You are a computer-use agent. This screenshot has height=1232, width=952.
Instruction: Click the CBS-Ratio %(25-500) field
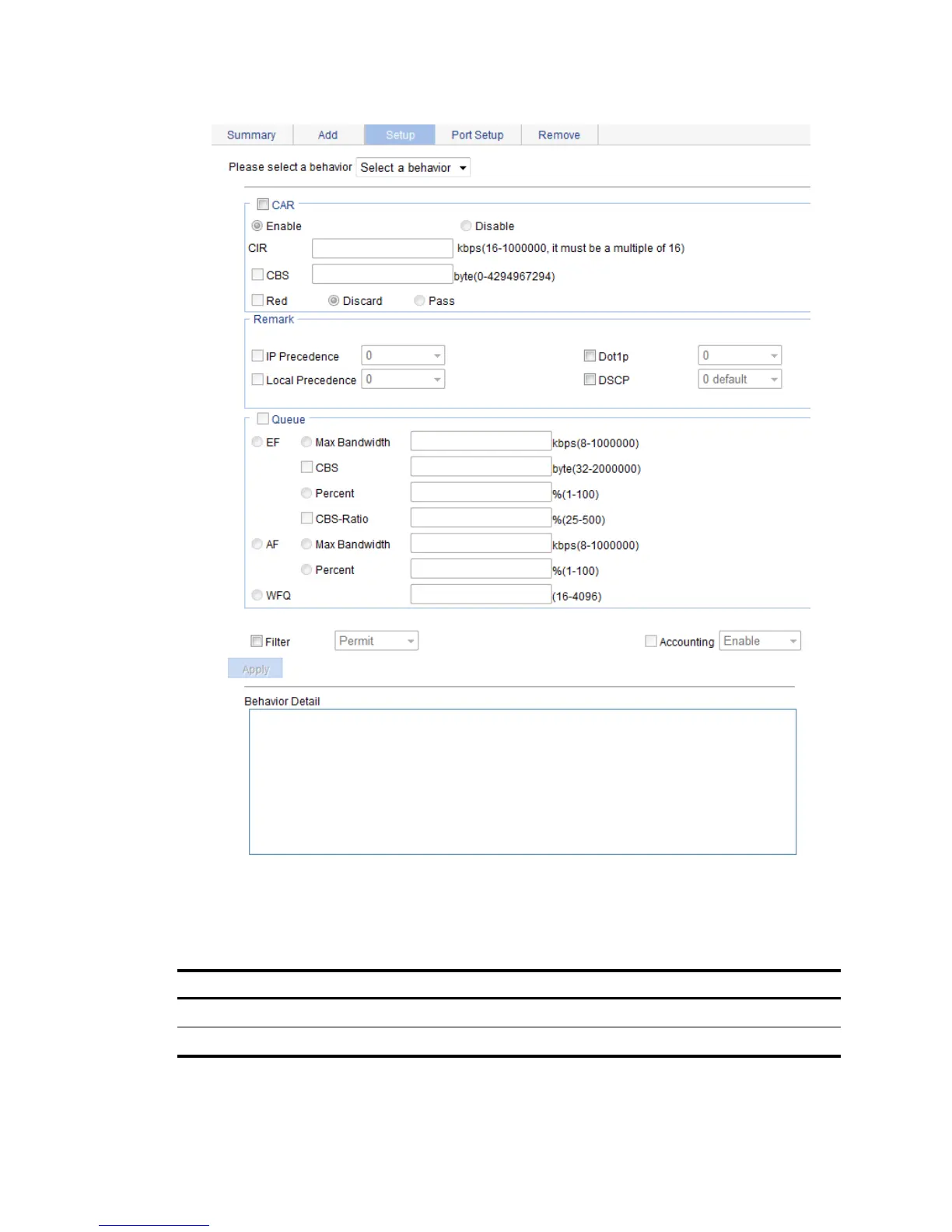481,518
